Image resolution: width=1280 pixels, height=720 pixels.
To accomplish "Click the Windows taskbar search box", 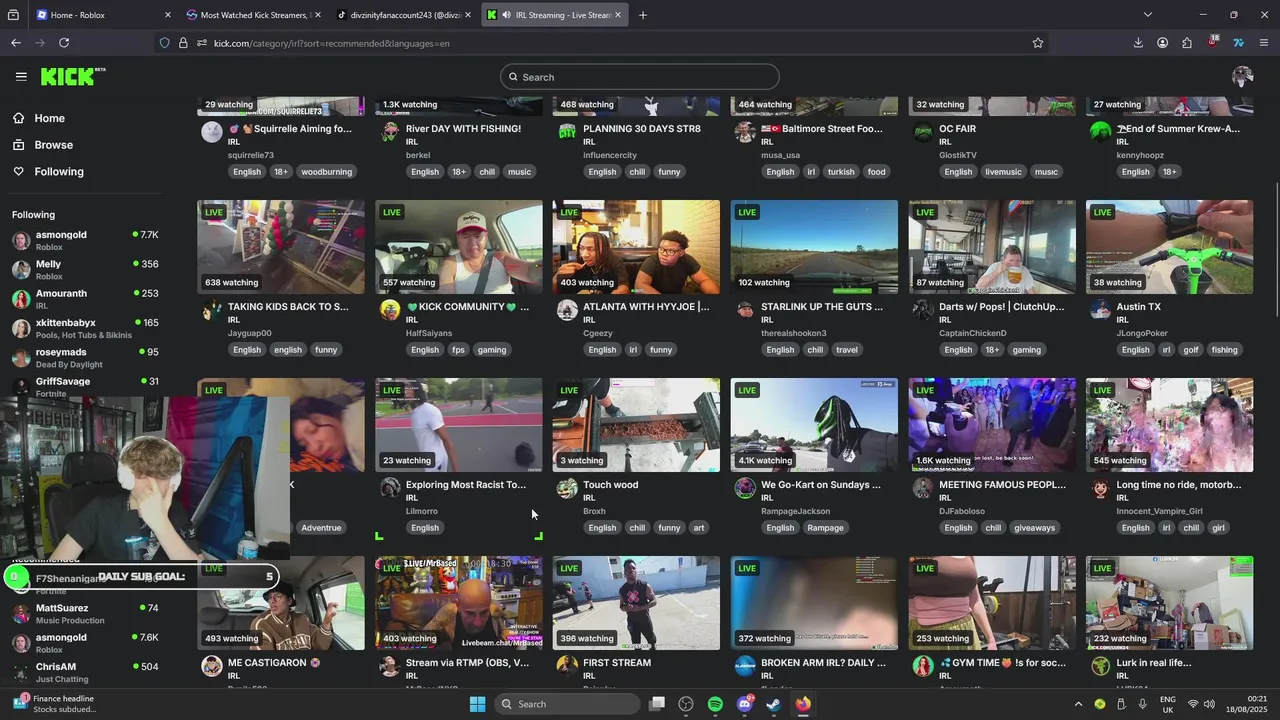I will [567, 704].
